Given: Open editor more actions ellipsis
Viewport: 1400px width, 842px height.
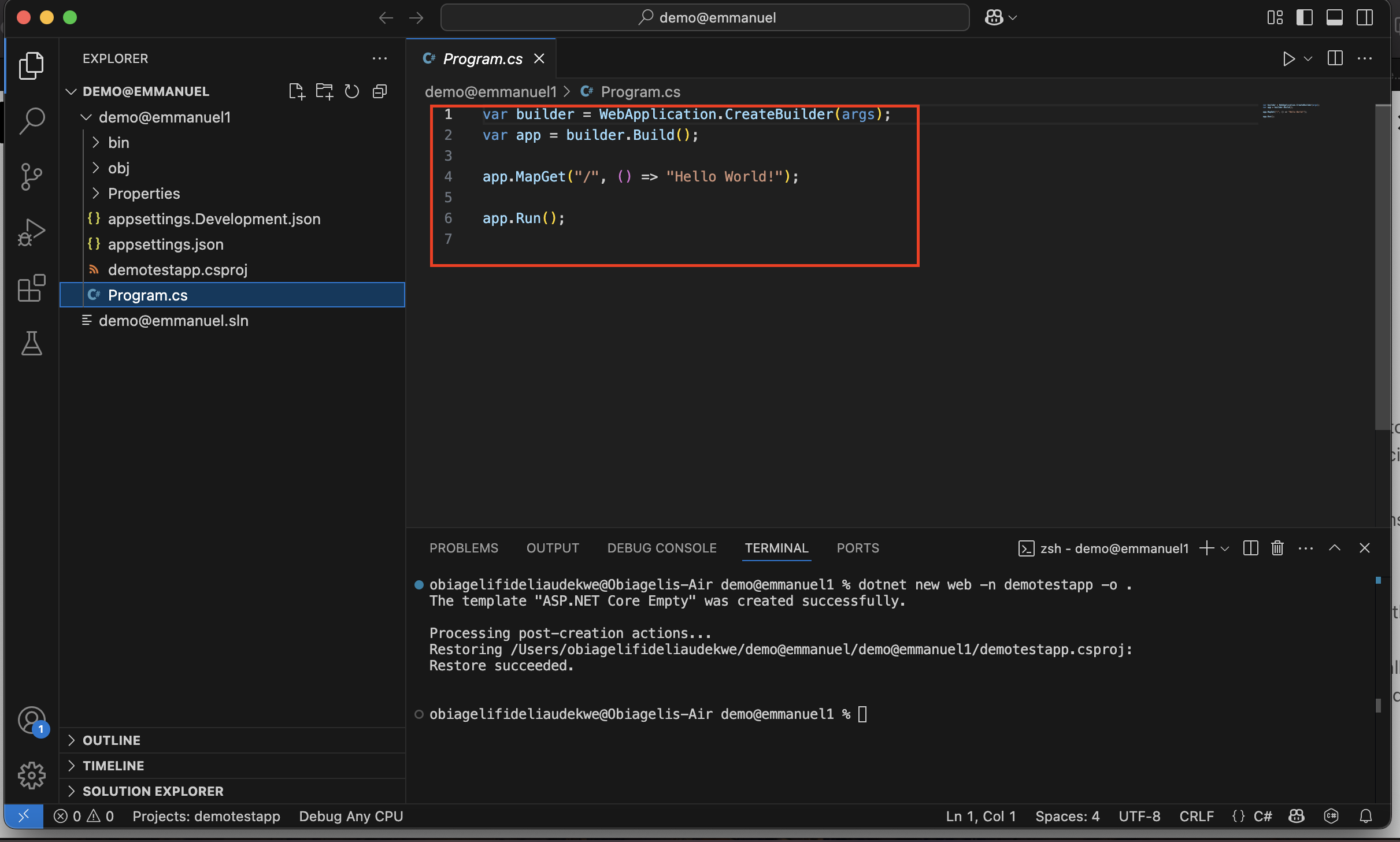Looking at the screenshot, I should tap(1365, 58).
